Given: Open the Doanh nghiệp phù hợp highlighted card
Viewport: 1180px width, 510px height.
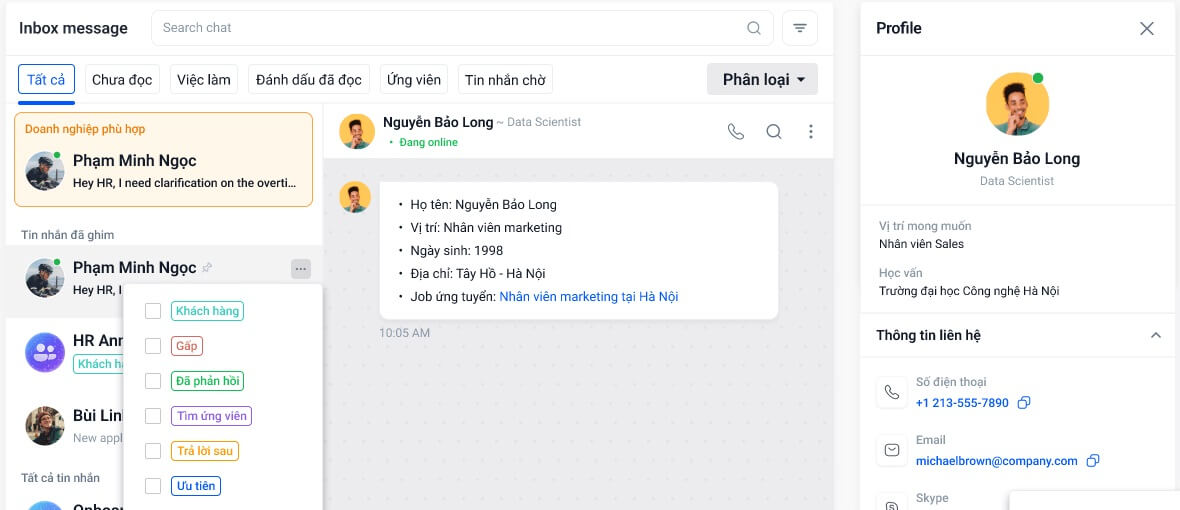Looking at the screenshot, I should (x=163, y=159).
